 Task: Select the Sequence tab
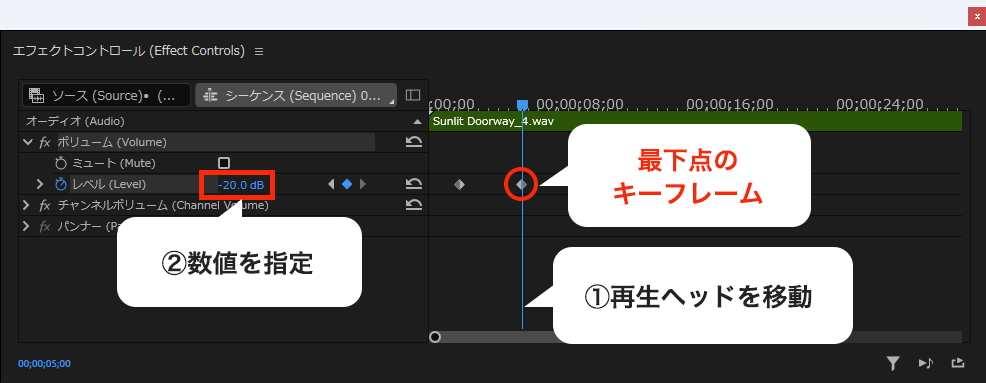(x=296, y=95)
